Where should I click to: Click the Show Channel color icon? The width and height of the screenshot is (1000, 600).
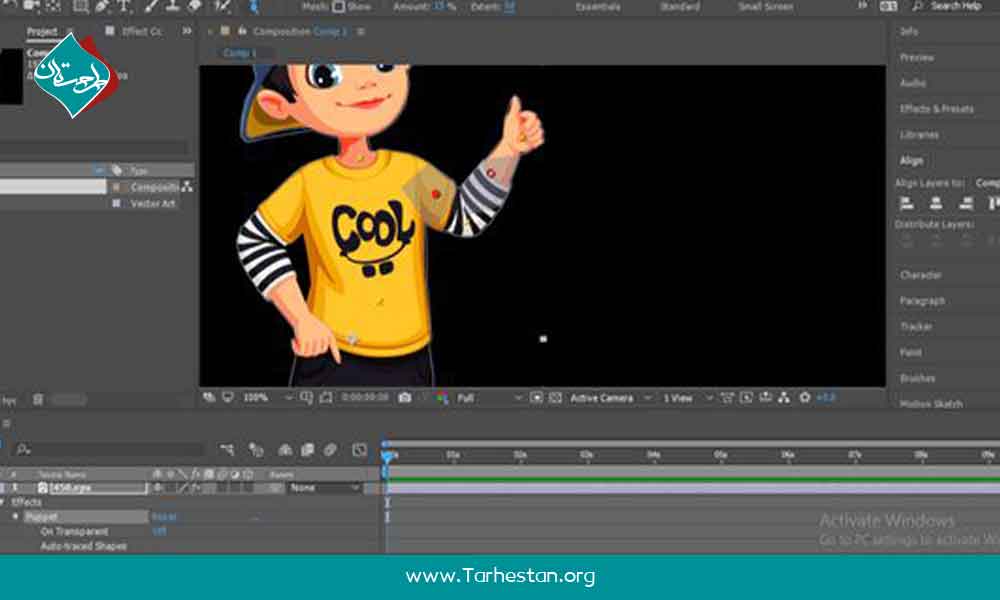click(x=442, y=397)
